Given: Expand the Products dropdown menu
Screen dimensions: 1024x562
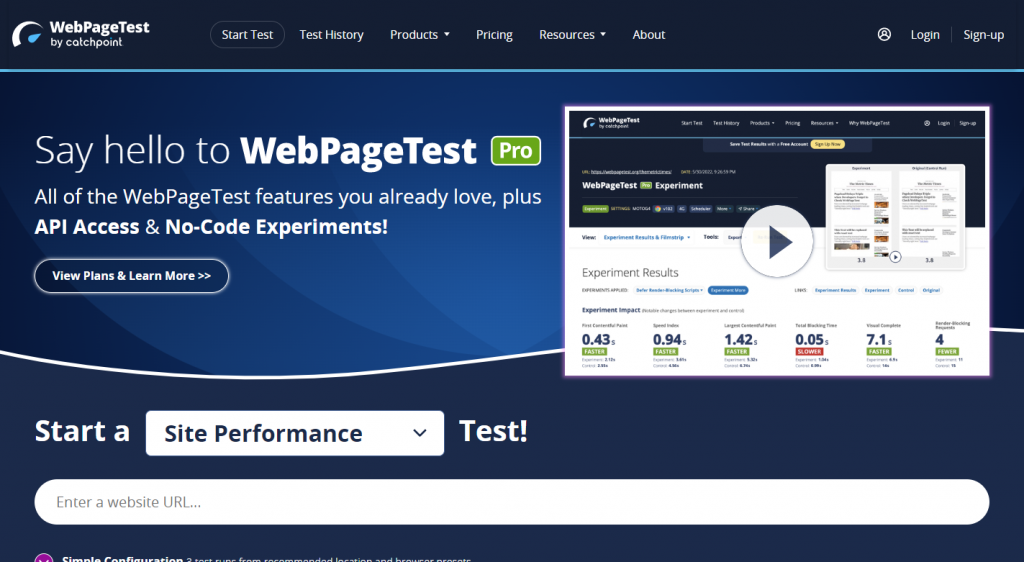Looking at the screenshot, I should (x=420, y=35).
